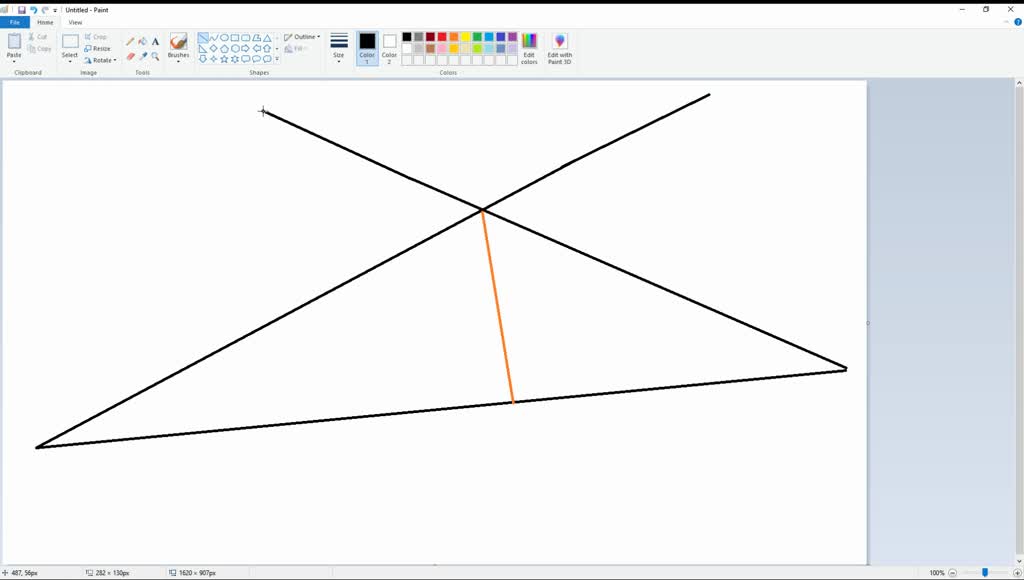Switch to the Home tab
The width and height of the screenshot is (1024, 580).
[45, 22]
